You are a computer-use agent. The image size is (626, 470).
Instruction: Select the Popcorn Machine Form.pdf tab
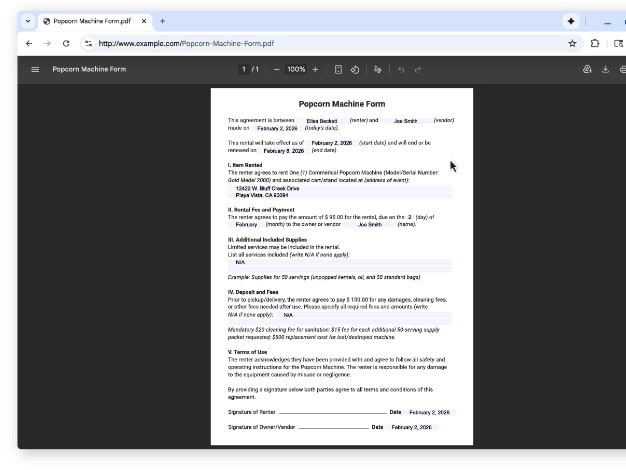click(x=90, y=20)
